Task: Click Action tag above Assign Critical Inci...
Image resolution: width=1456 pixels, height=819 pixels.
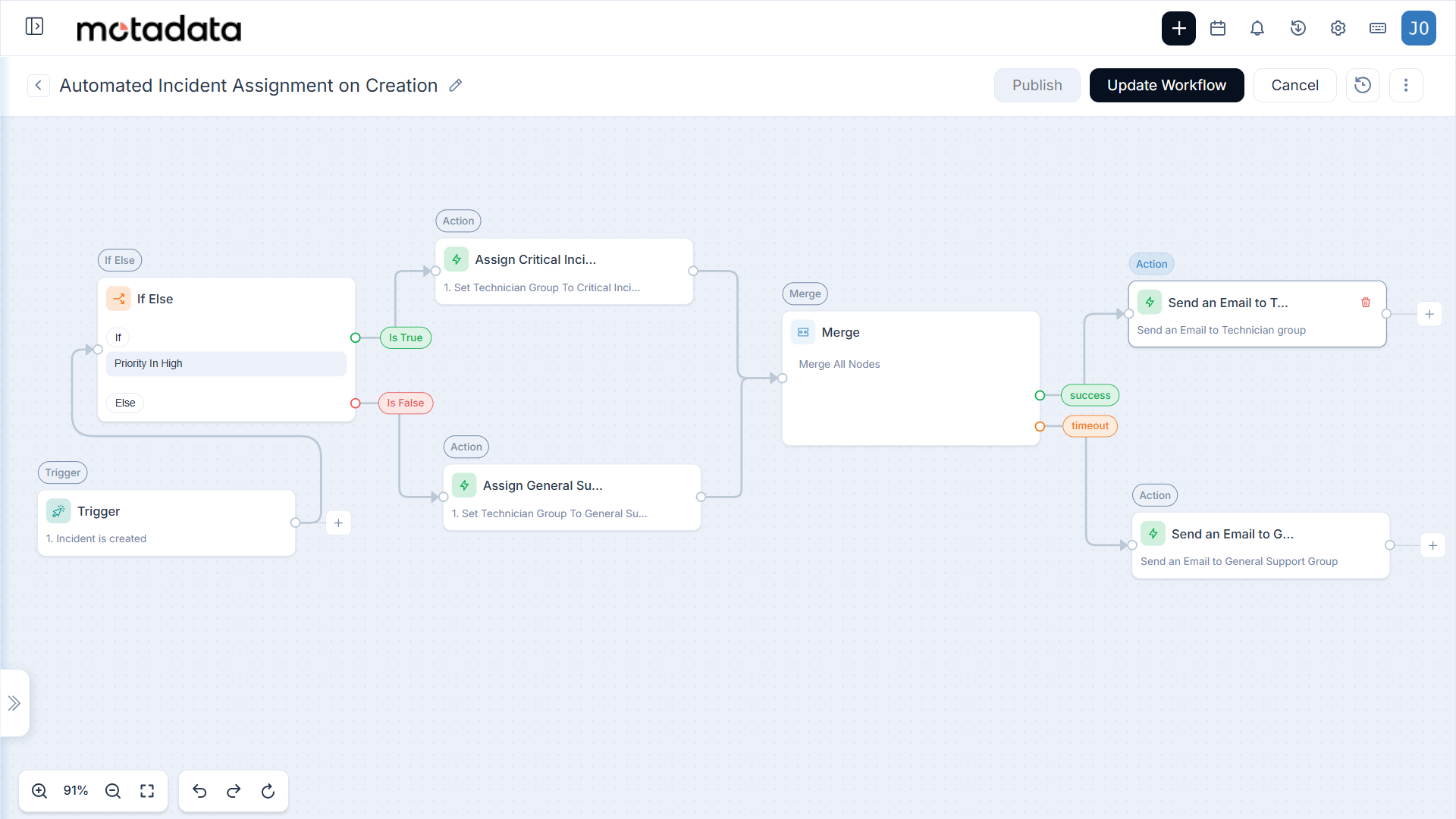Action: coord(458,221)
